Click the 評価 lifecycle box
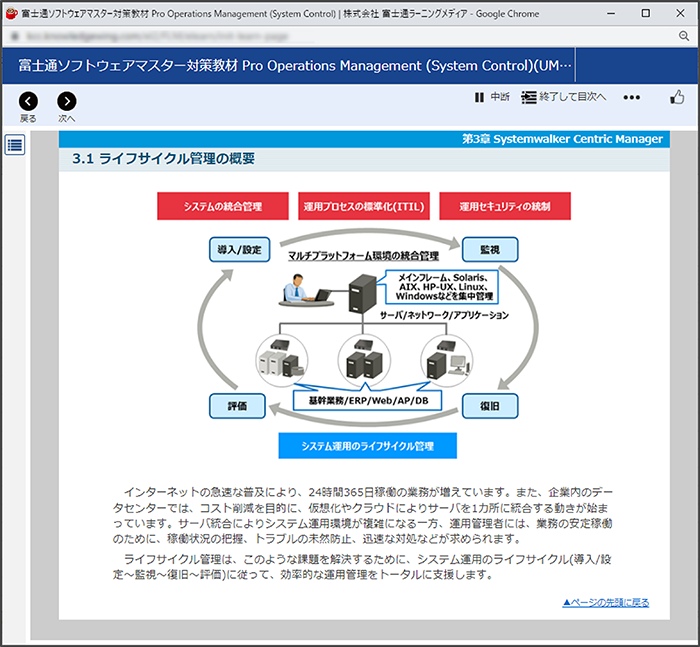This screenshot has width=700, height=647. 238,406
